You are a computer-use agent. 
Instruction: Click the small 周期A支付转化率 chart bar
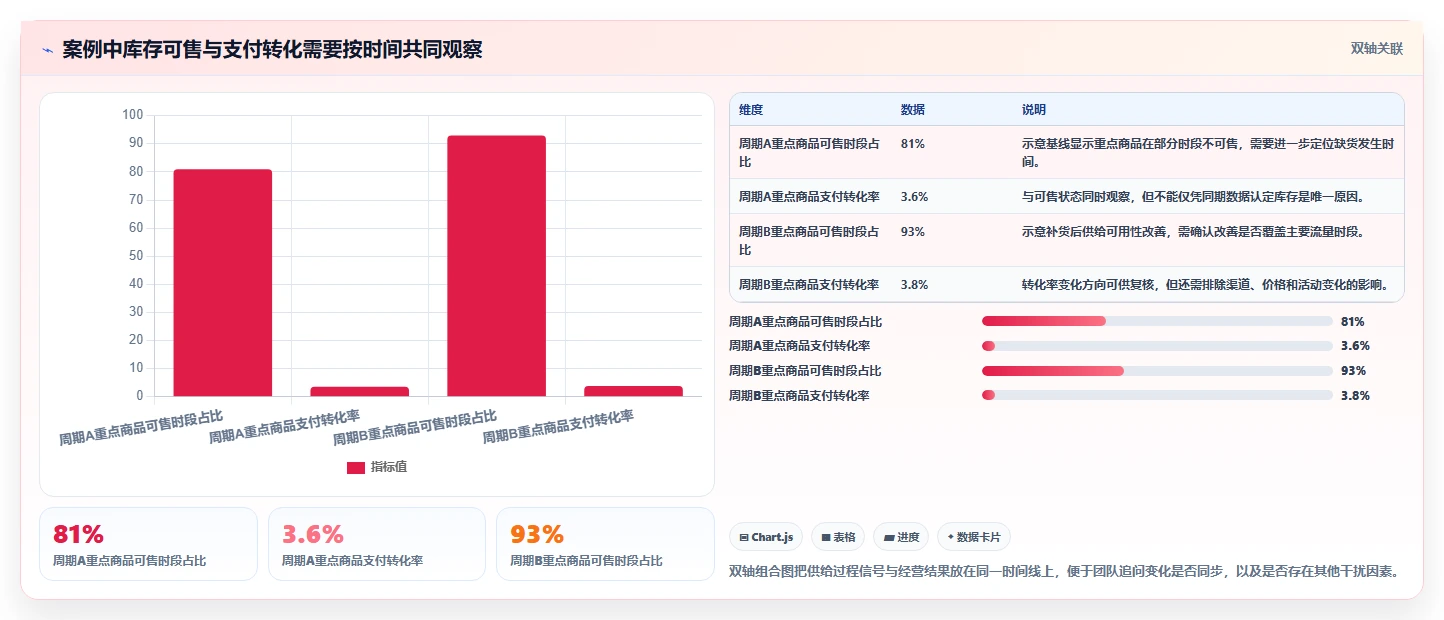[360, 391]
